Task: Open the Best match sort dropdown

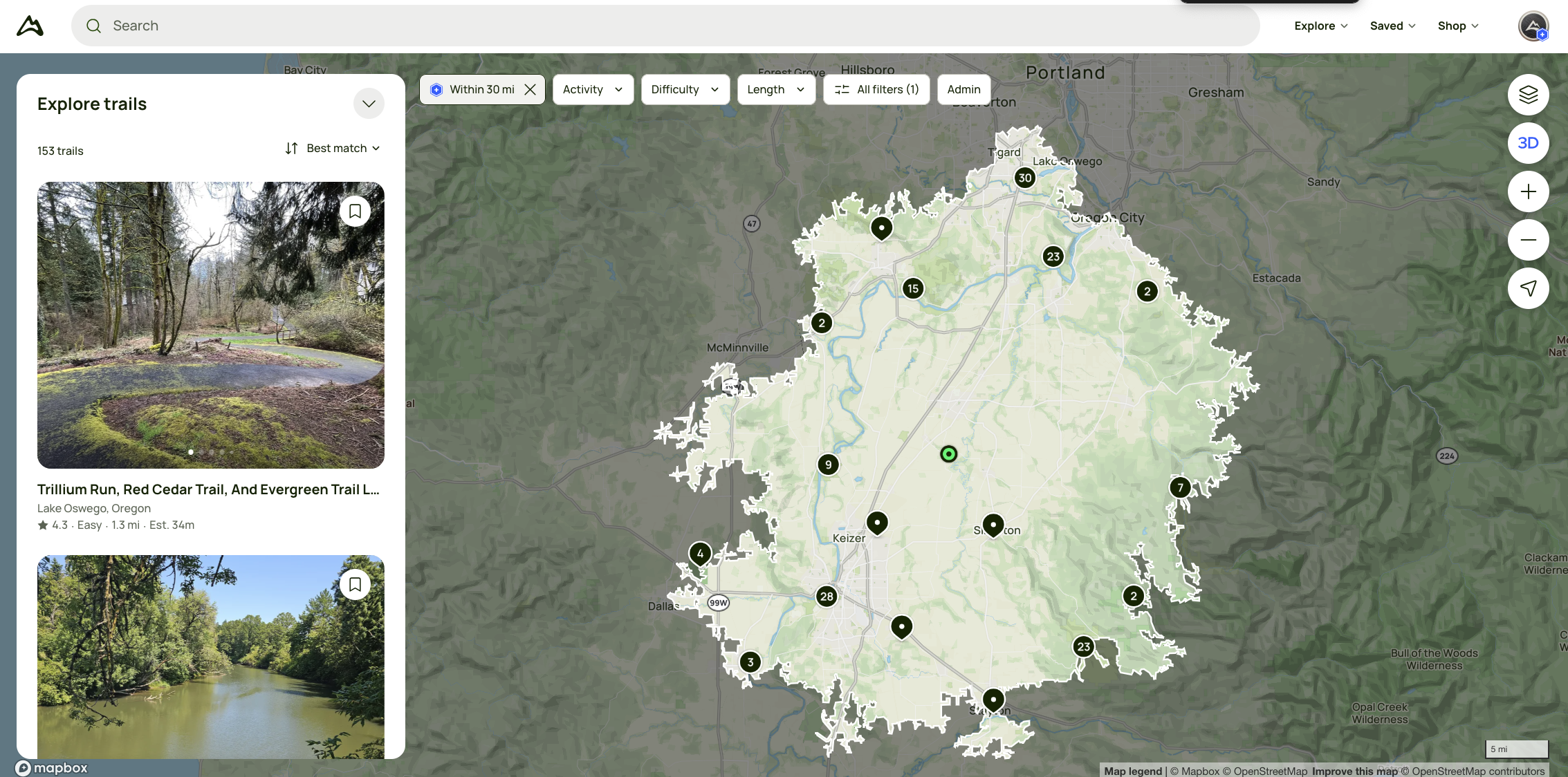Action: pos(333,148)
